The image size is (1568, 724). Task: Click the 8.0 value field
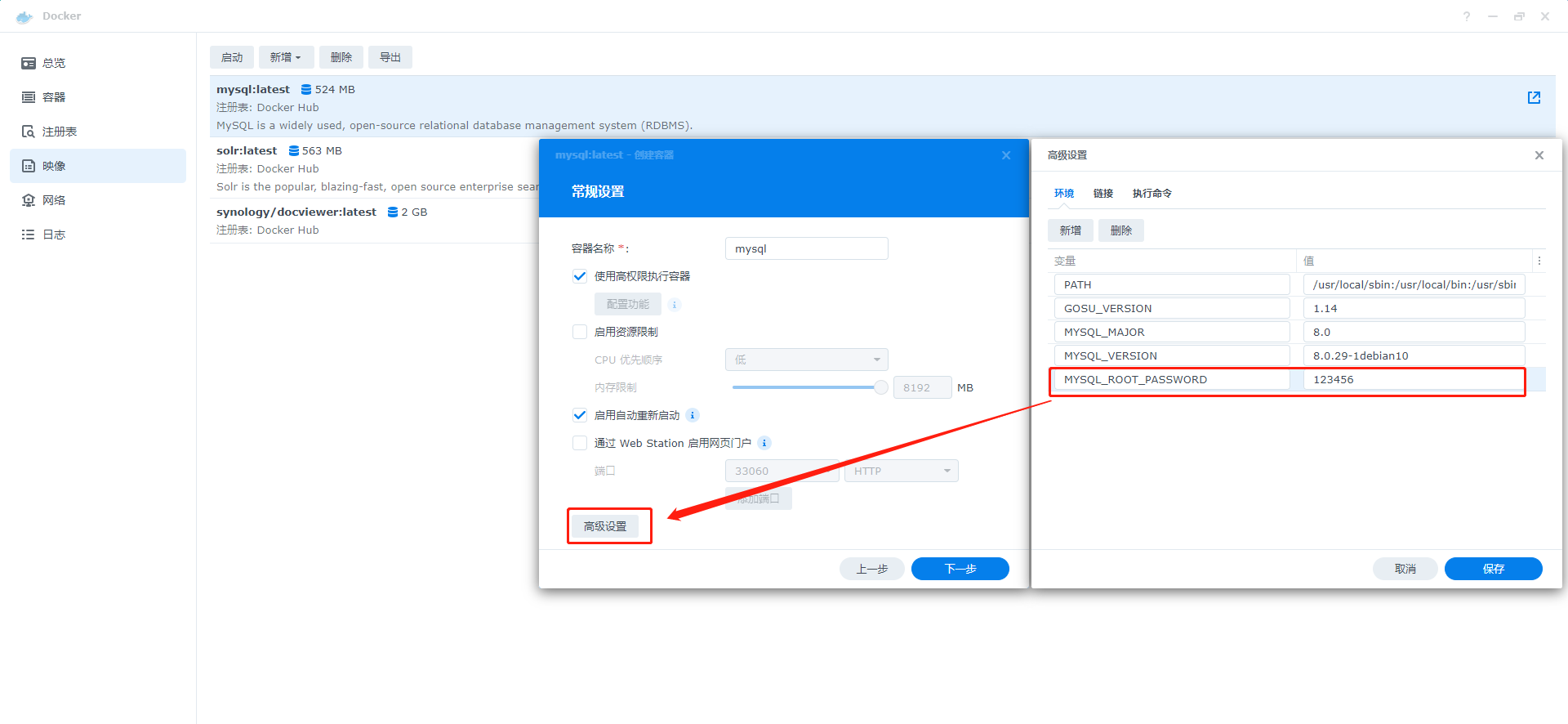(1414, 332)
